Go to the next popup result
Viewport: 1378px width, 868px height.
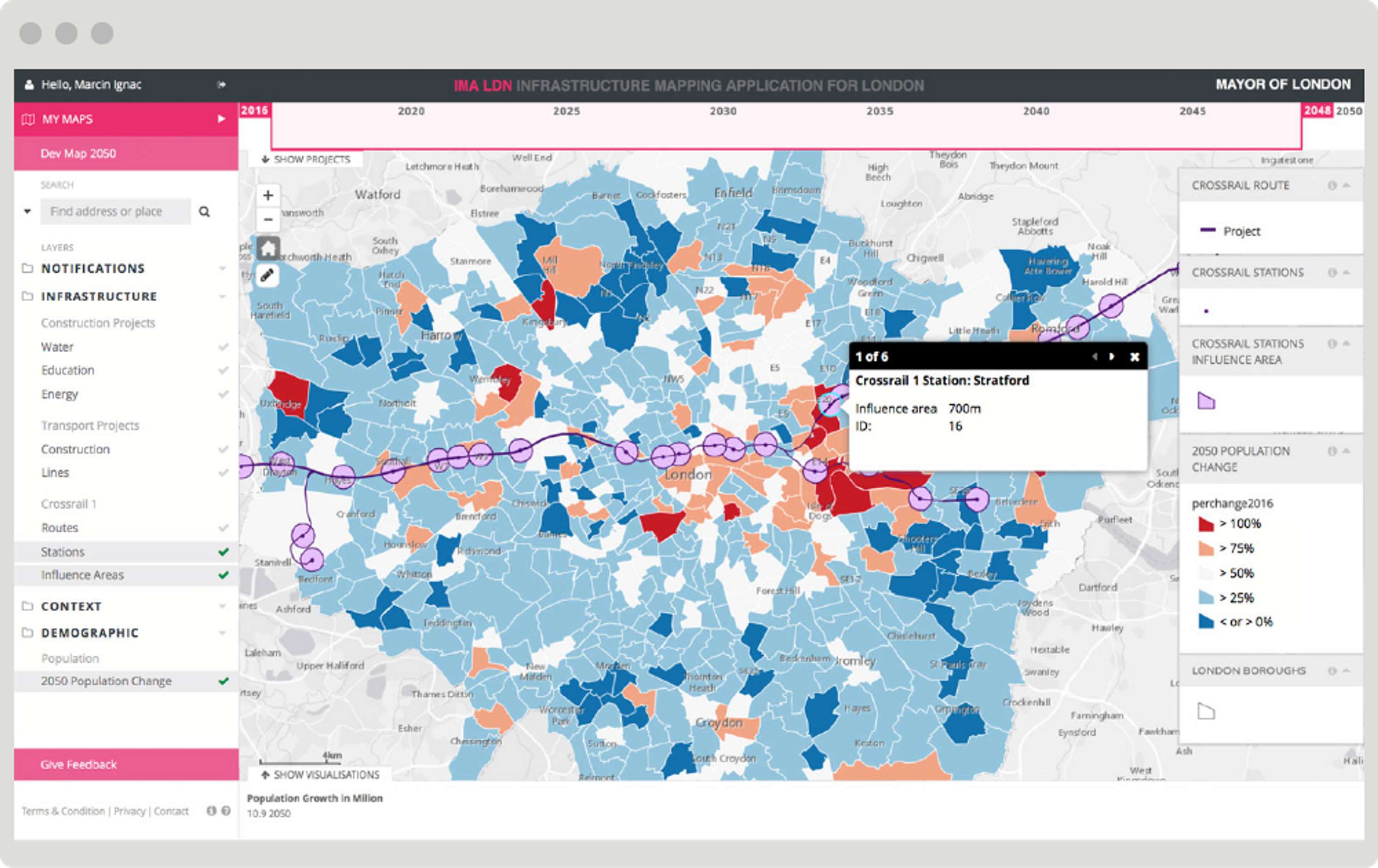point(1112,356)
